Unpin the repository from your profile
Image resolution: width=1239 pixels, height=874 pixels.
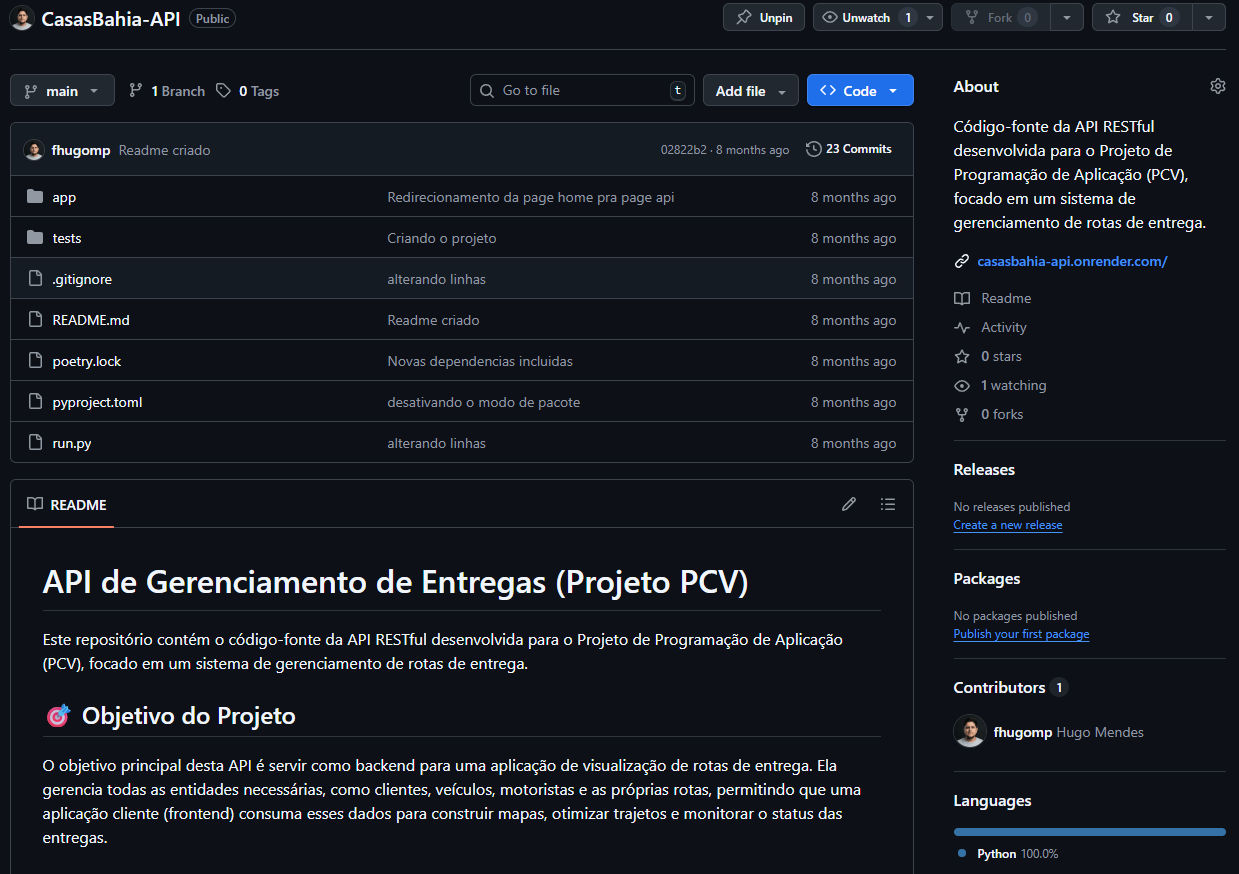[763, 17]
